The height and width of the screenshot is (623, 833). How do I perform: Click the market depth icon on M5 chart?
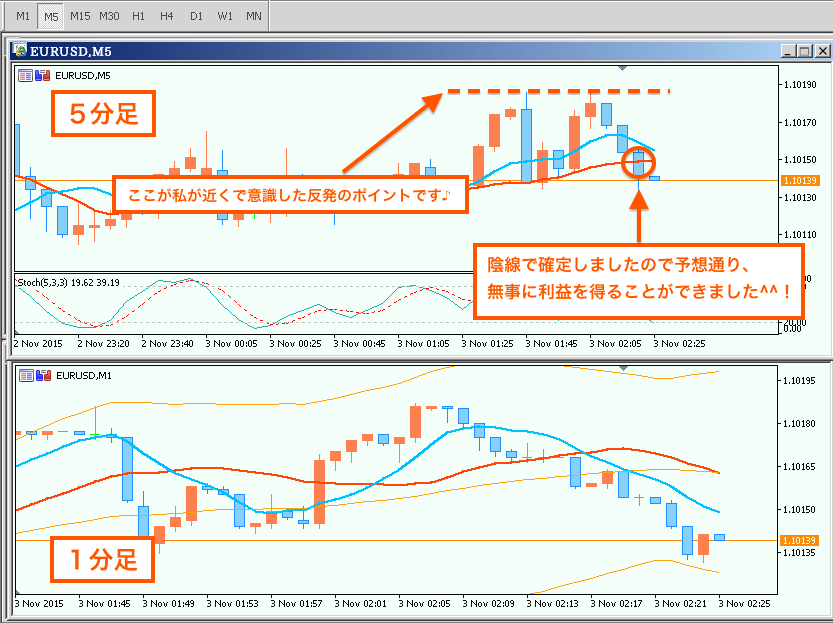pyautogui.click(x=42, y=74)
